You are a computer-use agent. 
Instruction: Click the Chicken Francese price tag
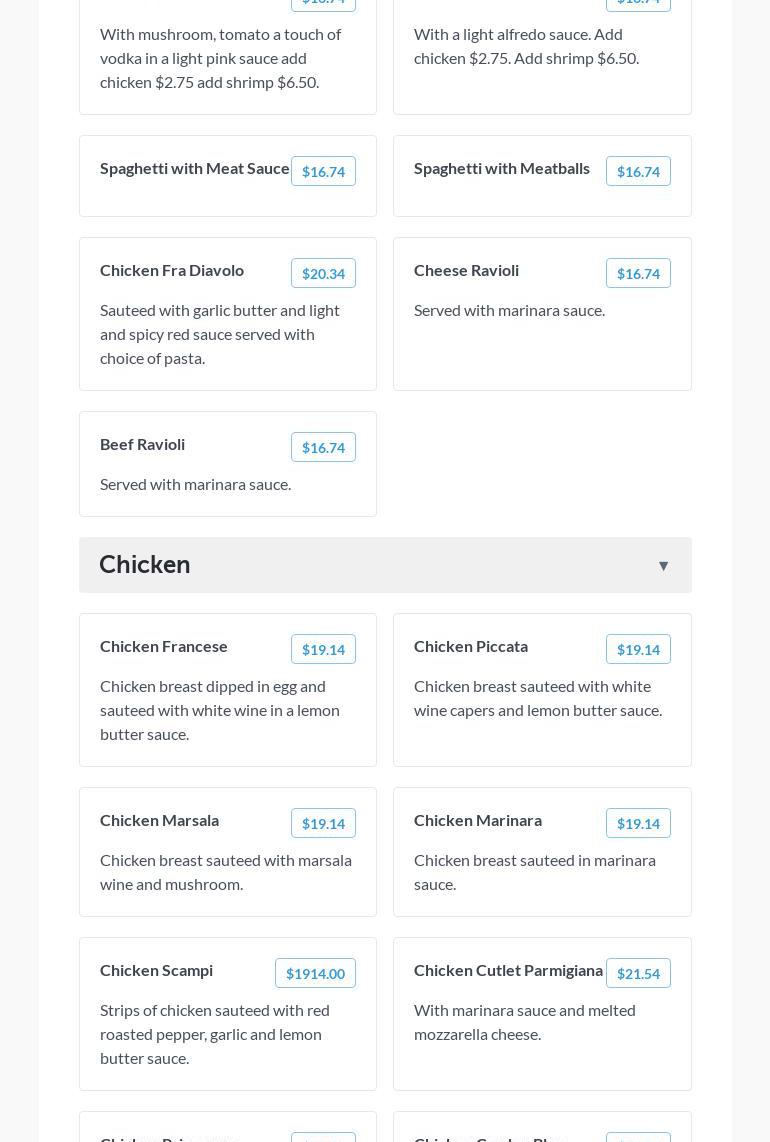(x=323, y=650)
